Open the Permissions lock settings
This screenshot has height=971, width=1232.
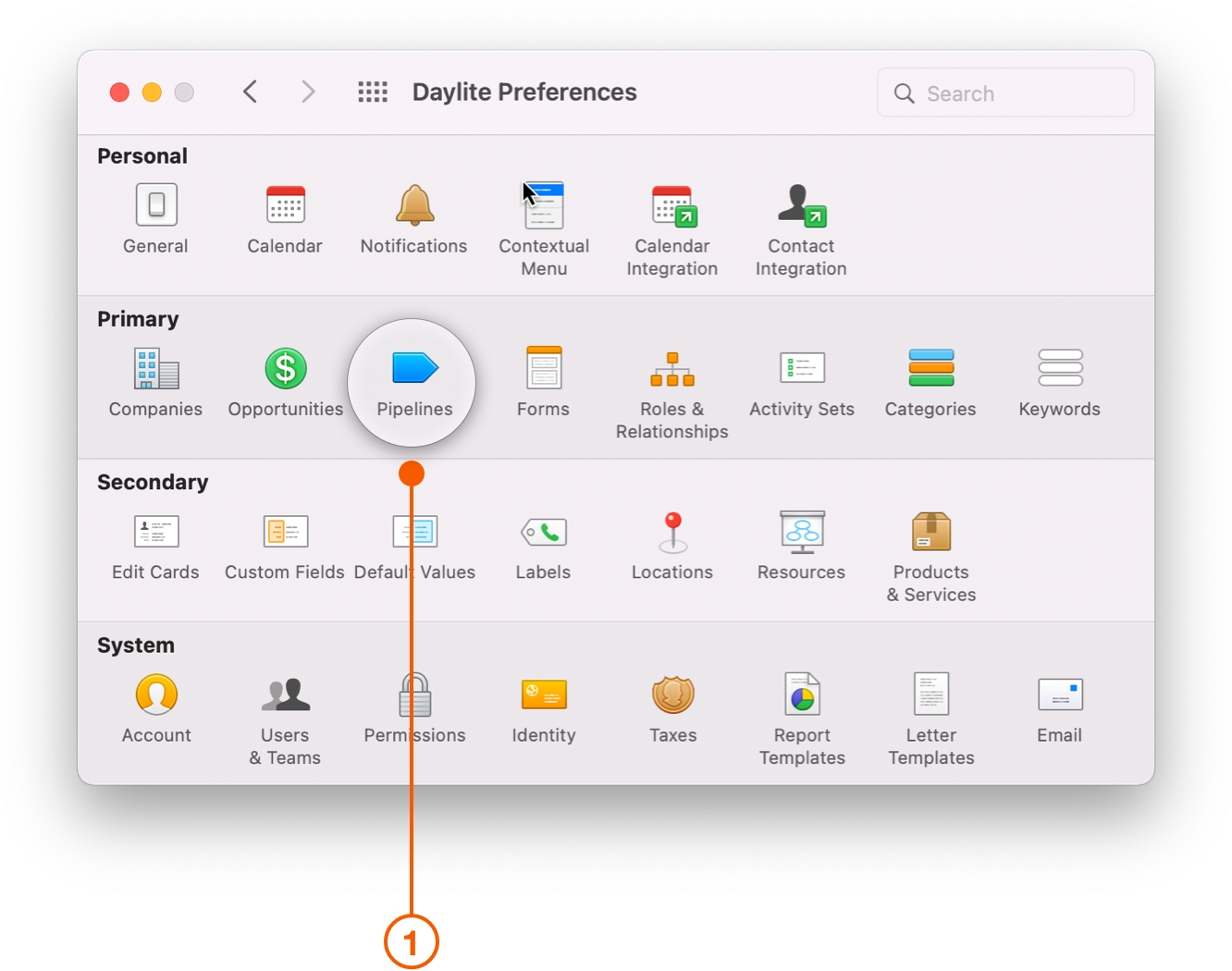413,695
